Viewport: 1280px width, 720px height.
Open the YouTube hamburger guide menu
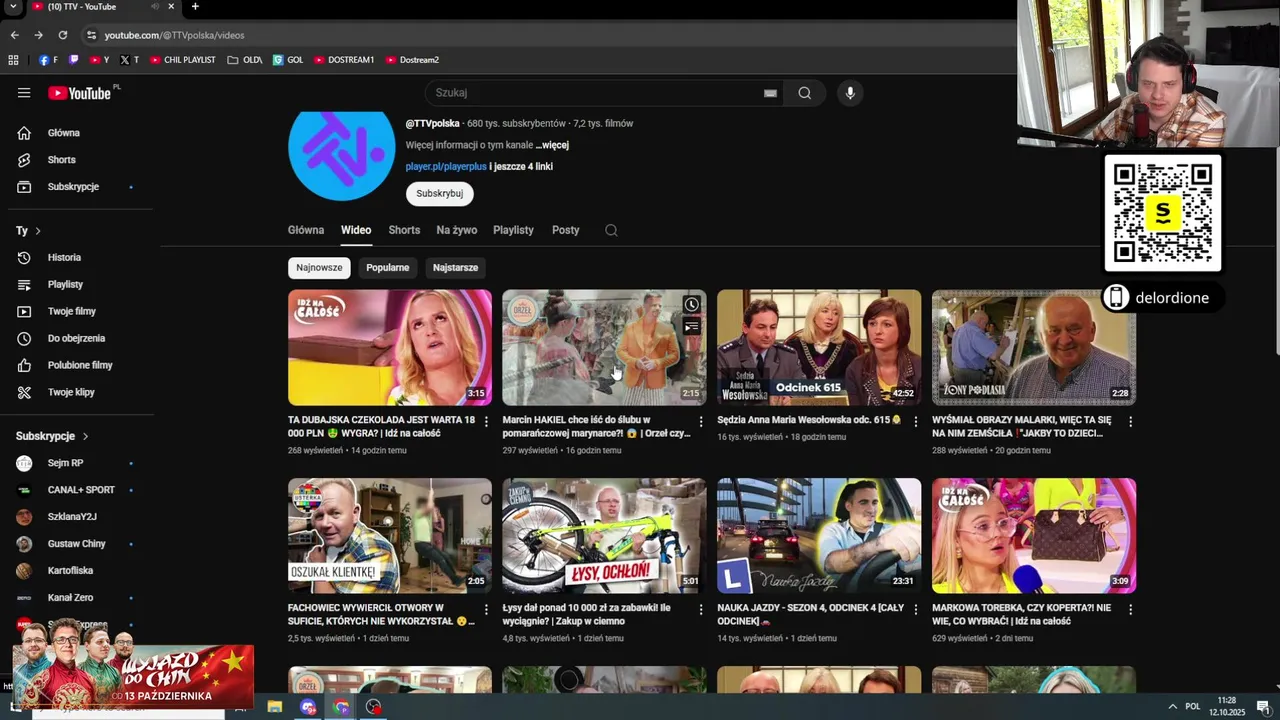tap(24, 93)
